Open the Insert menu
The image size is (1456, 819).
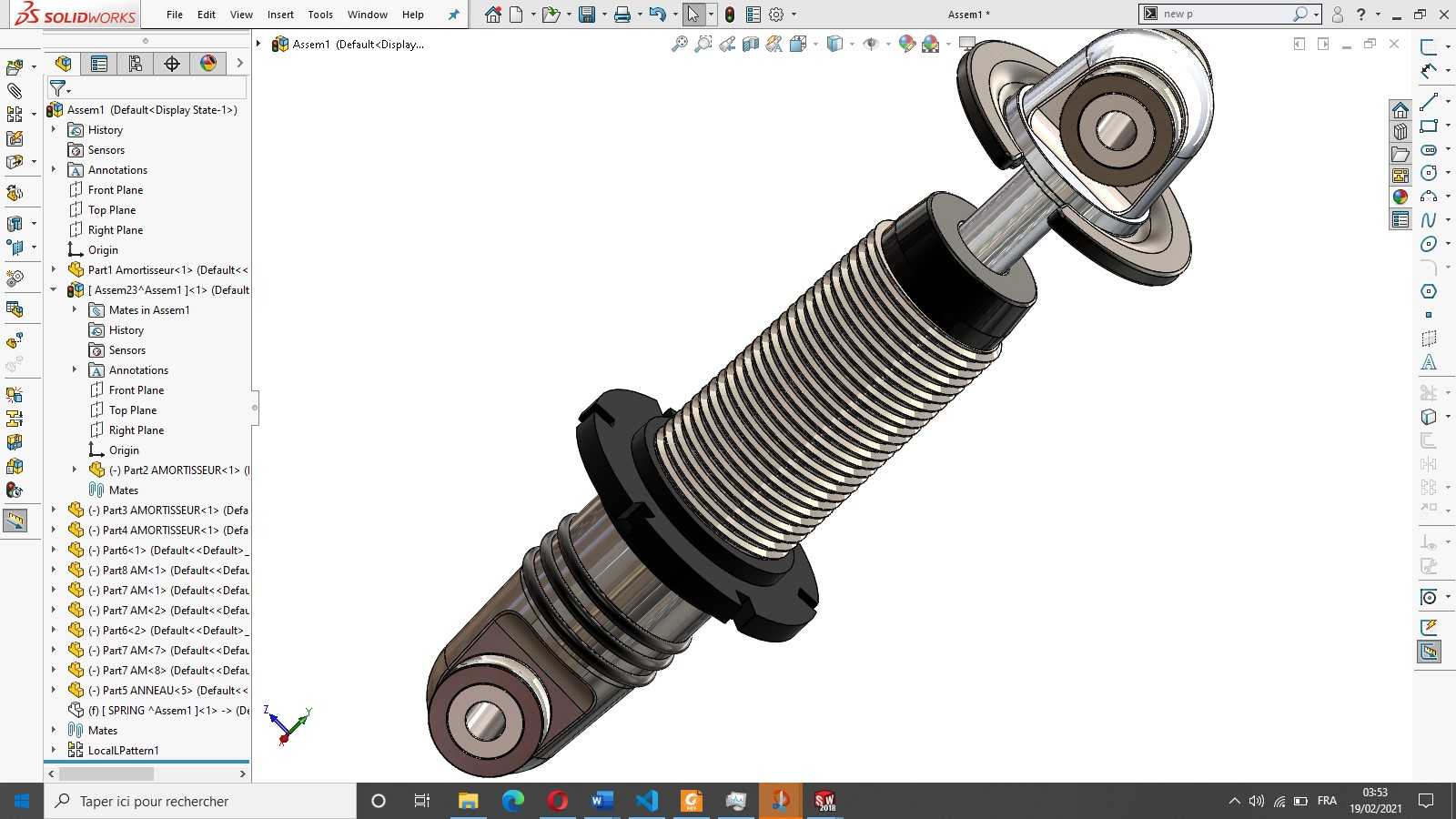pos(280,15)
